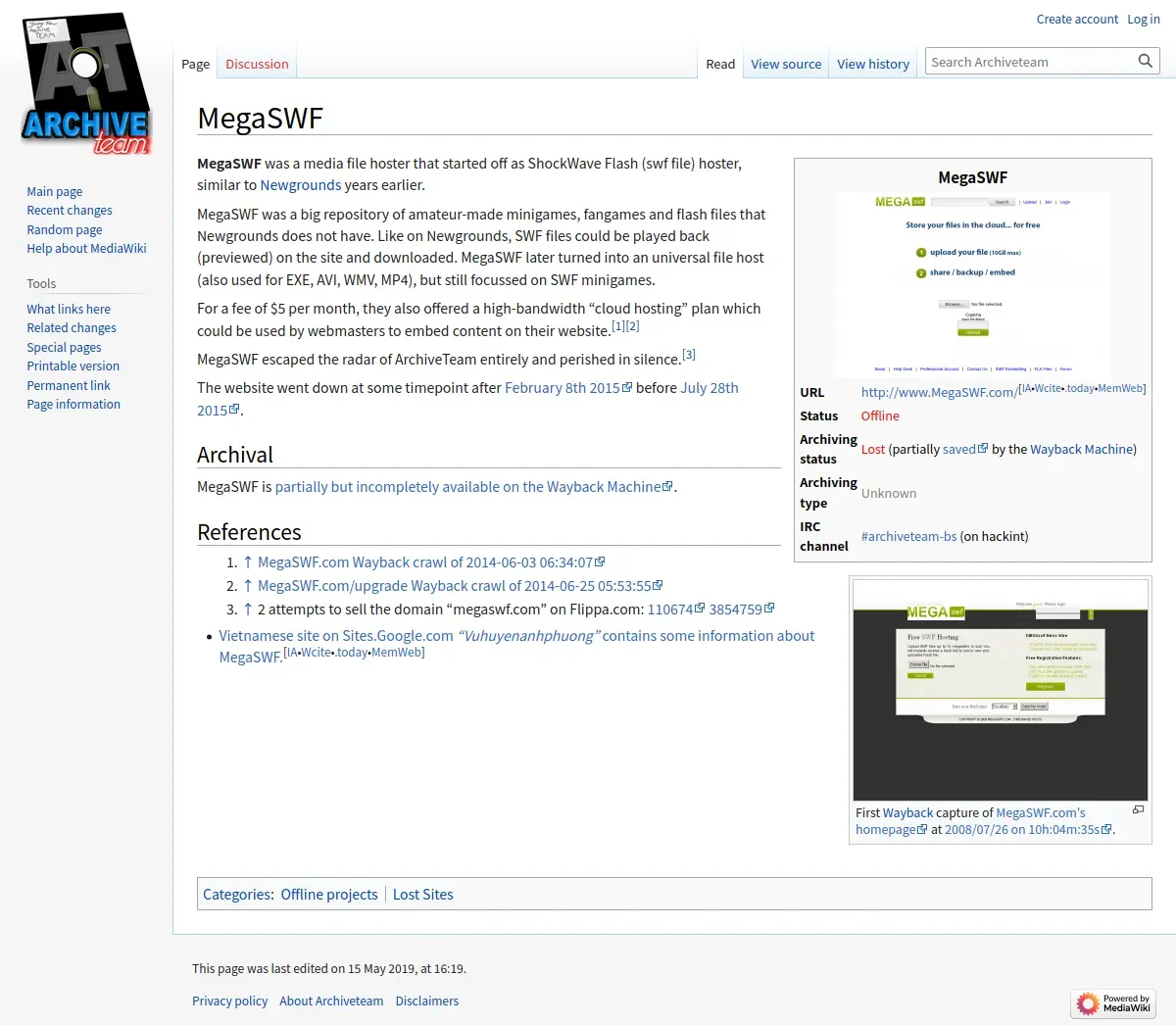The image size is (1176, 1025).
Task: Follow the Newgrounds link in intro
Action: coord(301,184)
